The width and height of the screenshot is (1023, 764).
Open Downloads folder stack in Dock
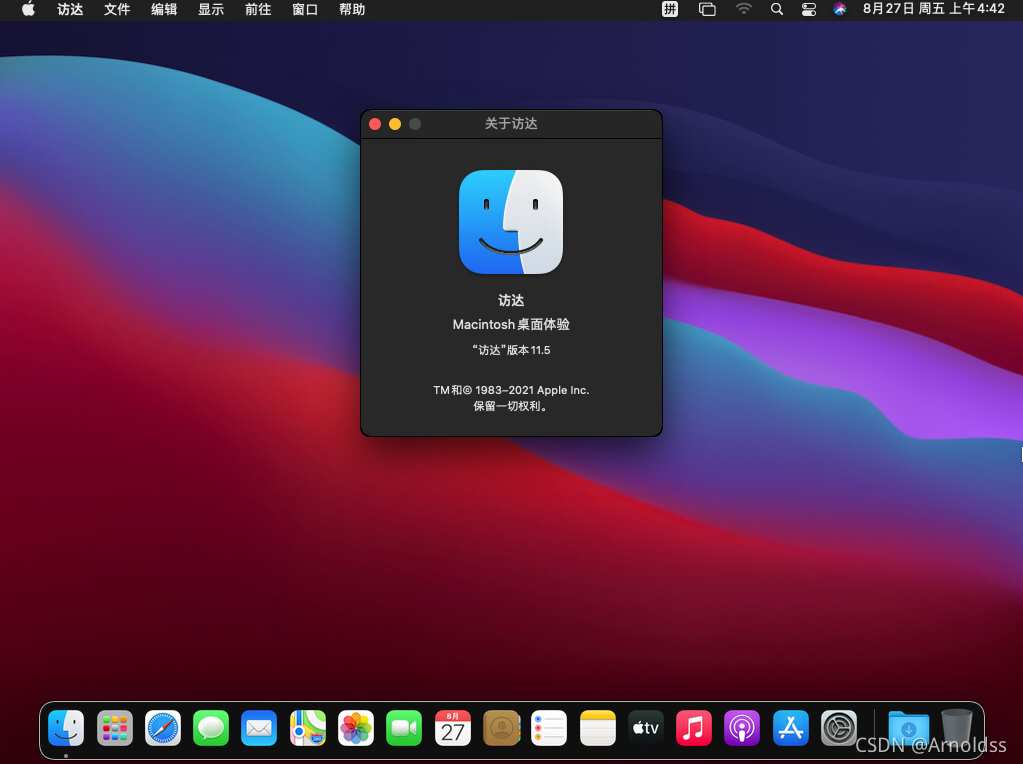(908, 727)
